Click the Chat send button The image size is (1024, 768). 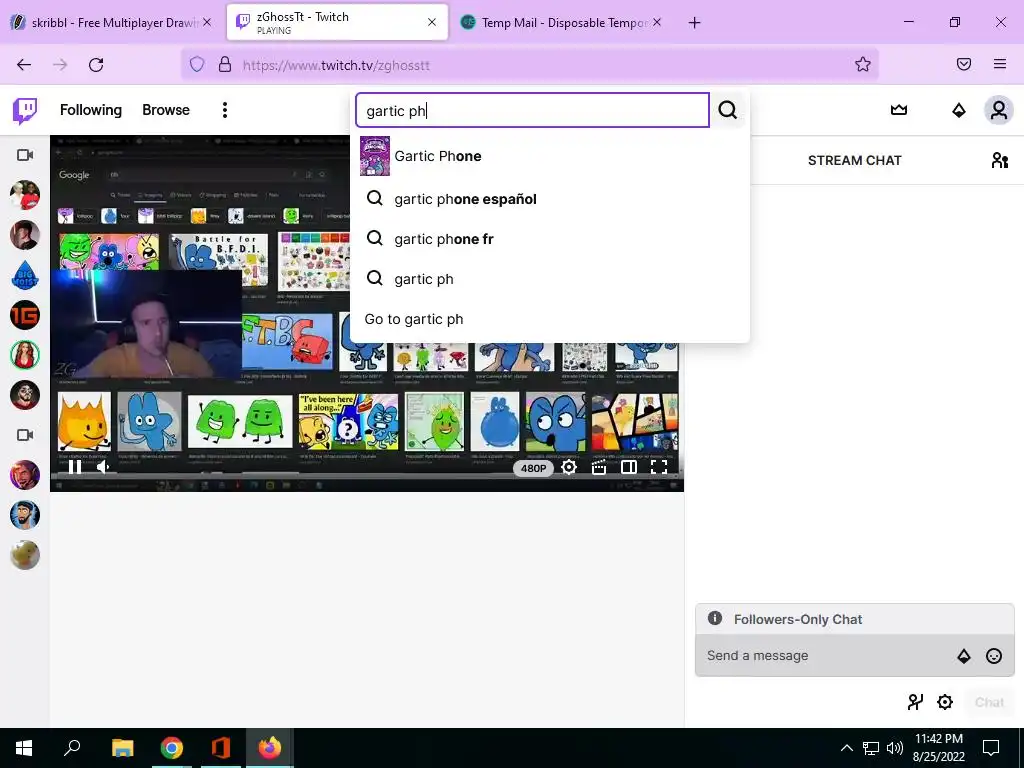point(989,702)
